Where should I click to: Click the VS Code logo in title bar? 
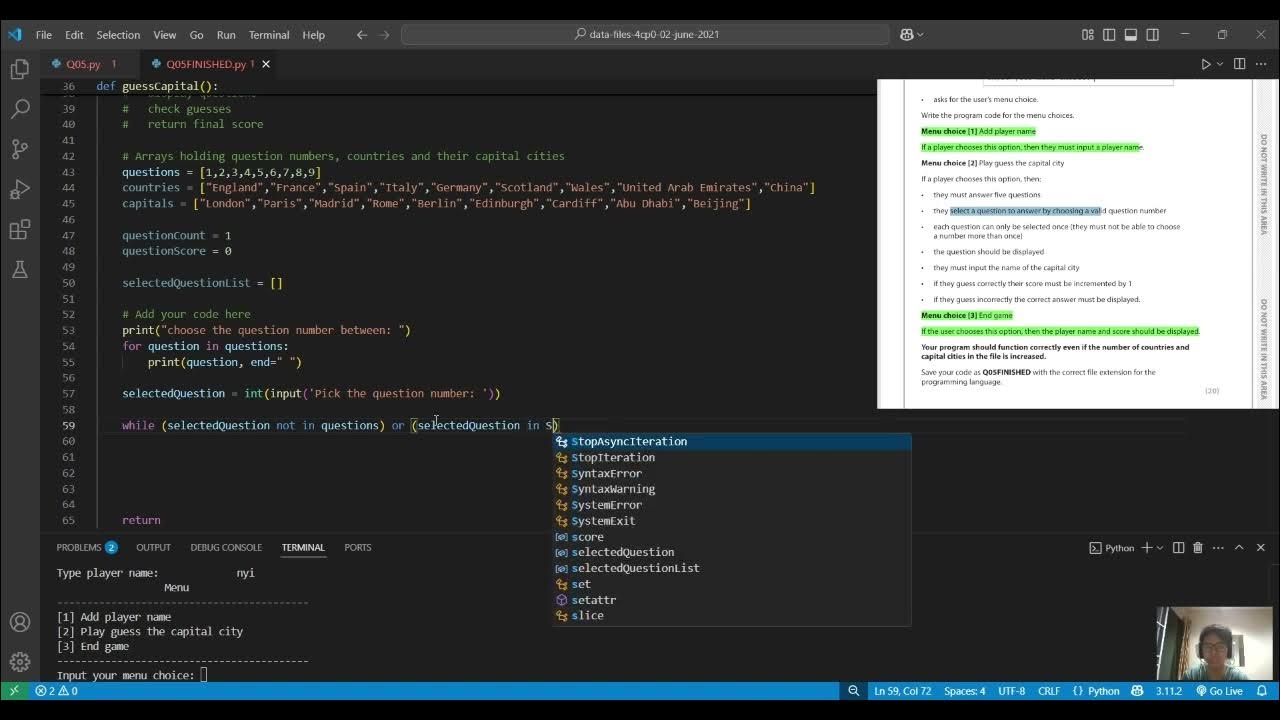pyautogui.click(x=14, y=34)
